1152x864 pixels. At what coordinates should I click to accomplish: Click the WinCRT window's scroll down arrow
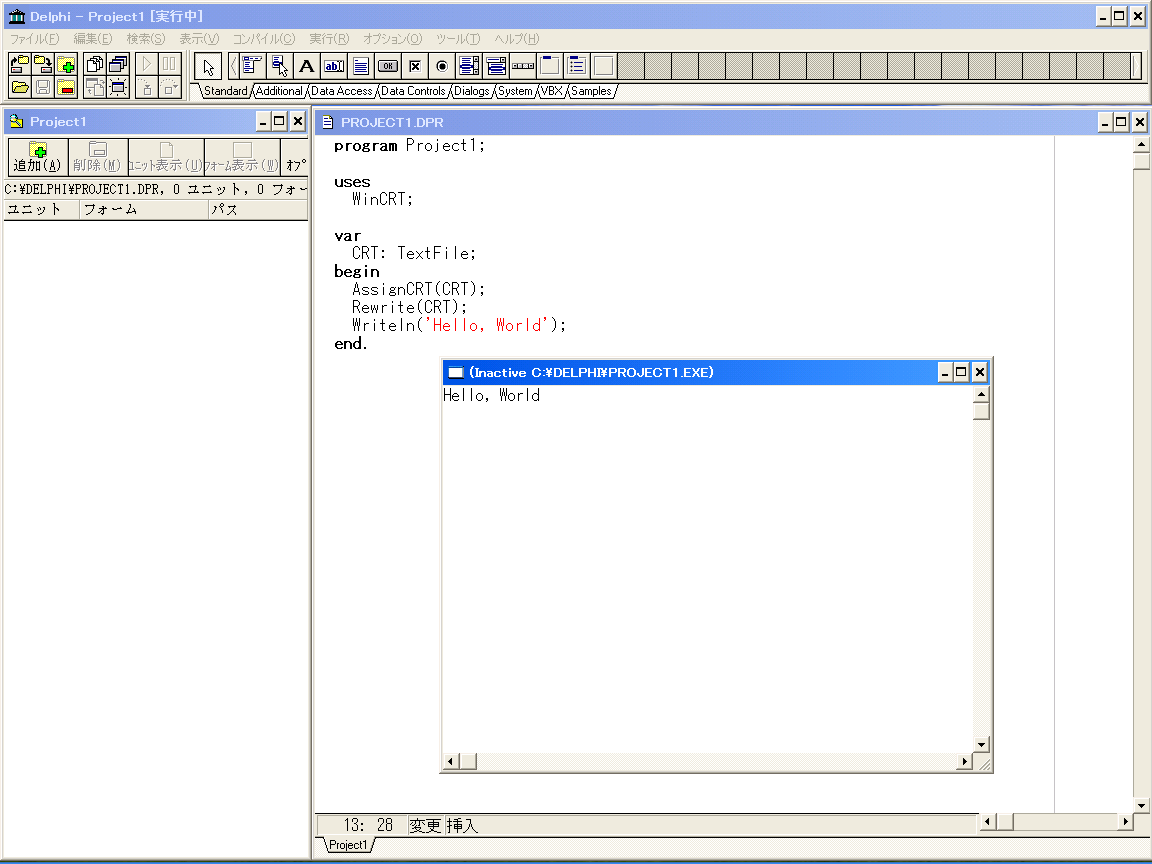pyautogui.click(x=981, y=744)
